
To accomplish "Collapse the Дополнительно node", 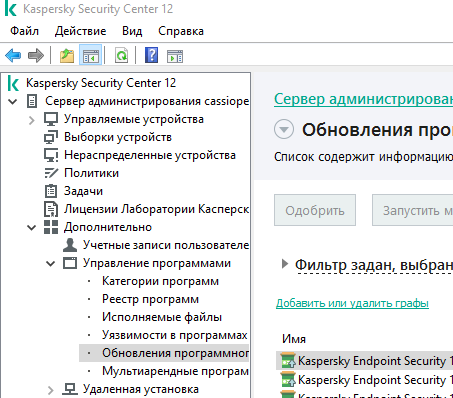I will pos(32,228).
